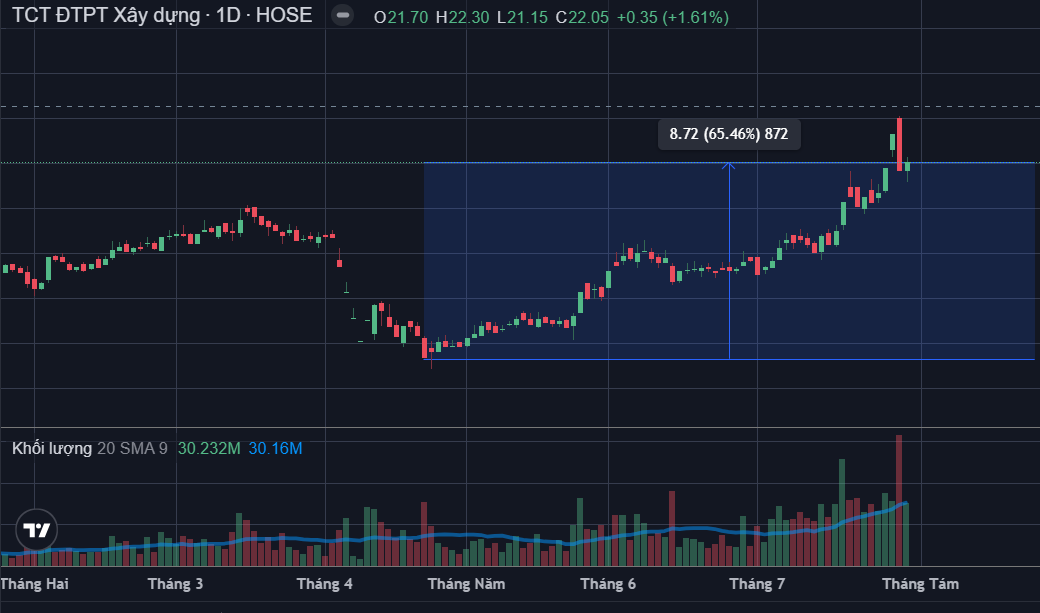Select the Tháng Hai time axis label
Image resolution: width=1040 pixels, height=613 pixels.
pyautogui.click(x=35, y=583)
